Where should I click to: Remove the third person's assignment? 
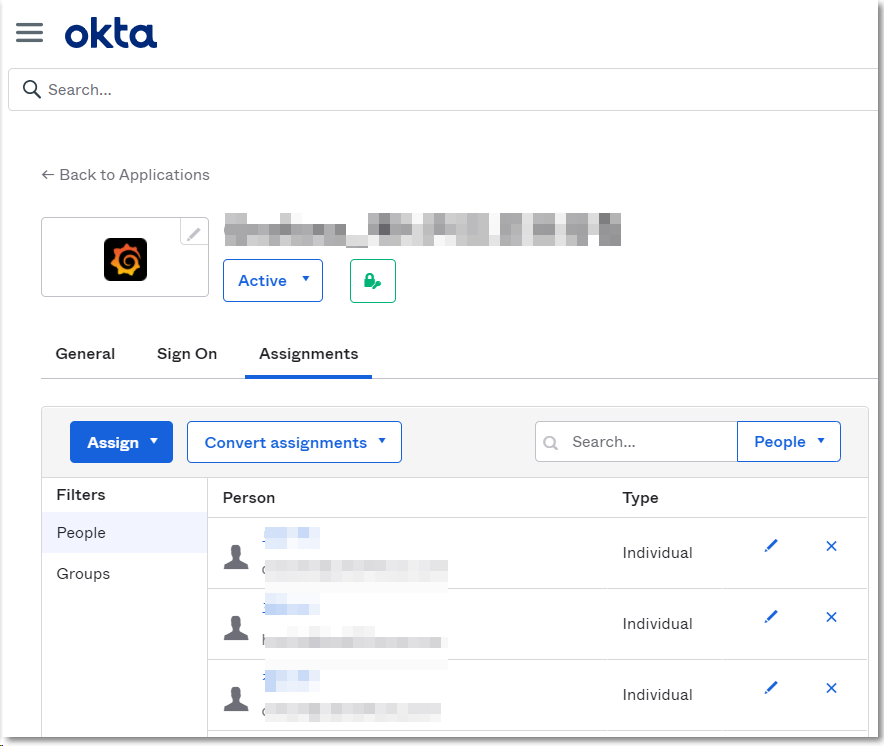(x=831, y=688)
